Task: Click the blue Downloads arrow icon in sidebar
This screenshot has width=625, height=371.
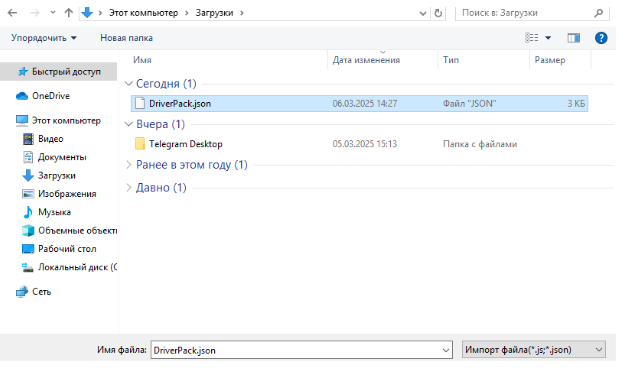Action: (28, 176)
